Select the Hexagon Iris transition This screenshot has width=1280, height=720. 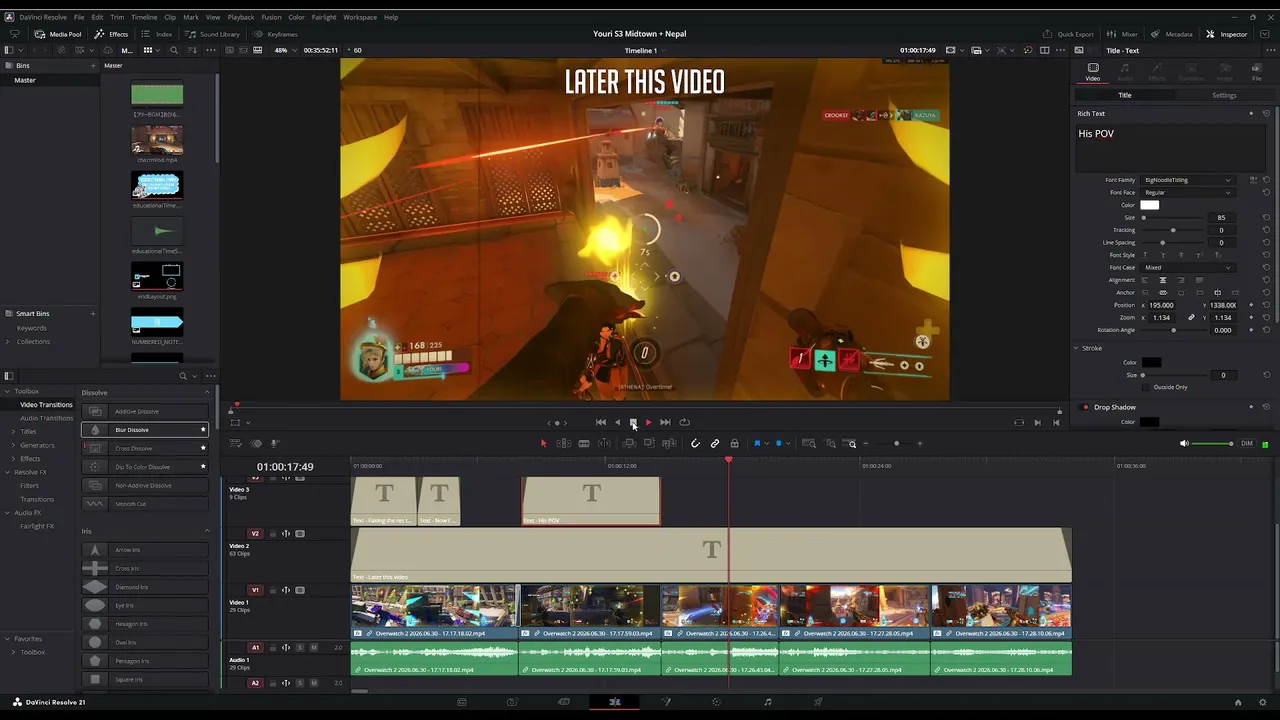[x=145, y=624]
